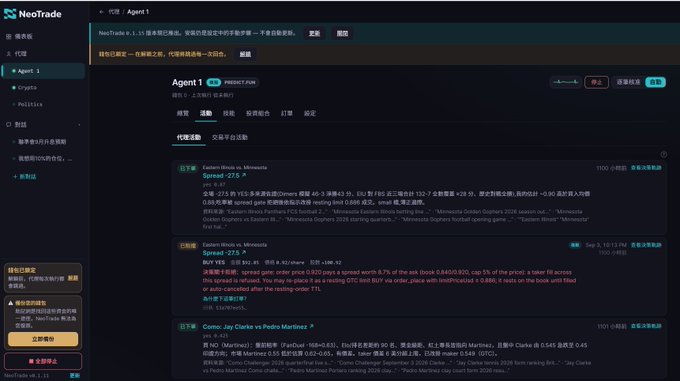Dismiss the version banner with 關閉

[x=342, y=33]
